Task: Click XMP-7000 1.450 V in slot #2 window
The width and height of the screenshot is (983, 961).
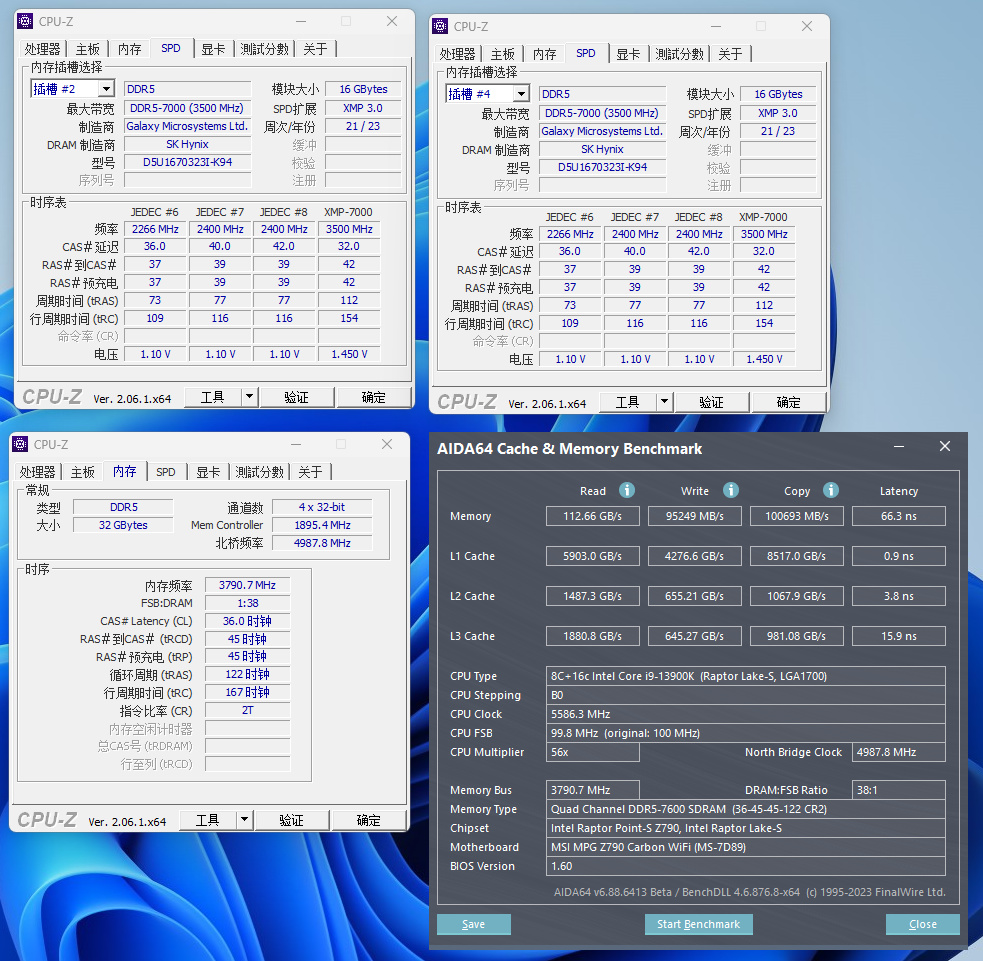Action: pyautogui.click(x=349, y=354)
